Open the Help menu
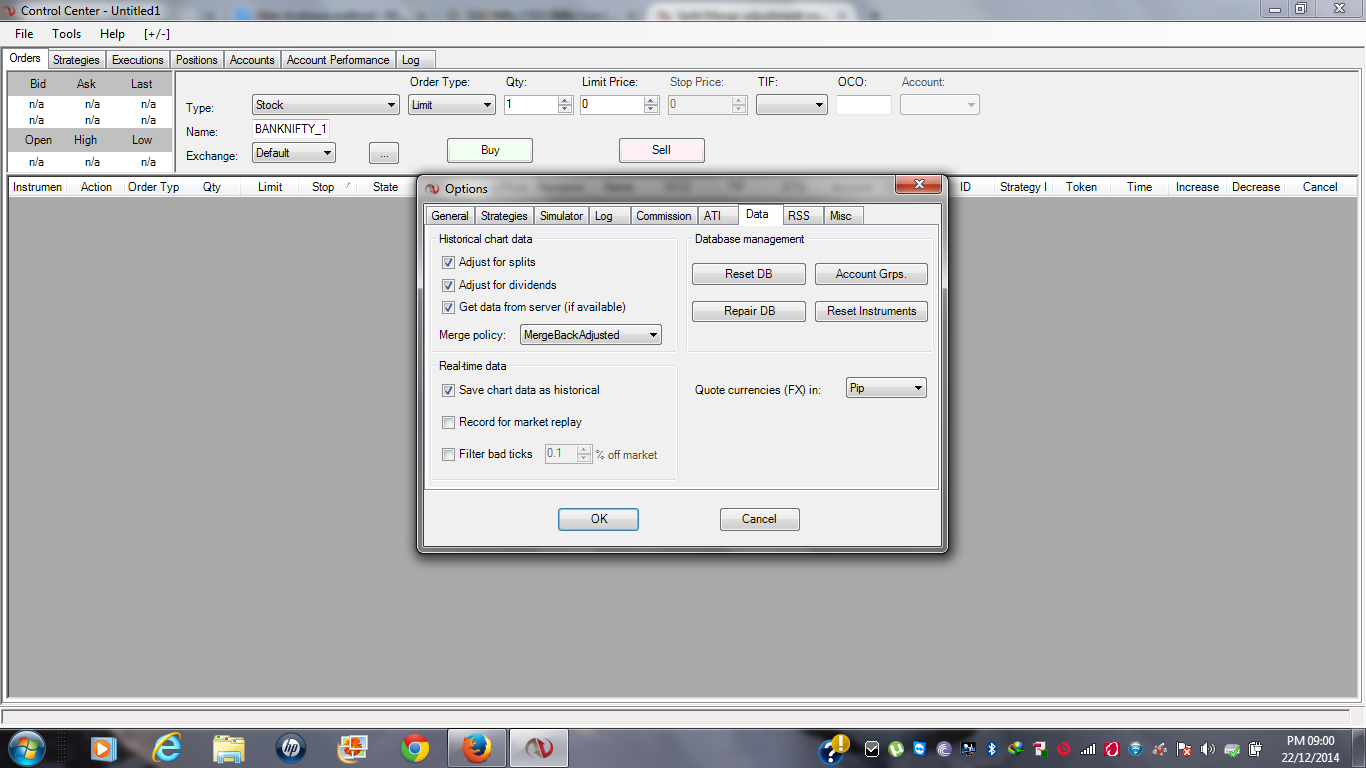Screen dimensions: 1366x768 click(112, 34)
